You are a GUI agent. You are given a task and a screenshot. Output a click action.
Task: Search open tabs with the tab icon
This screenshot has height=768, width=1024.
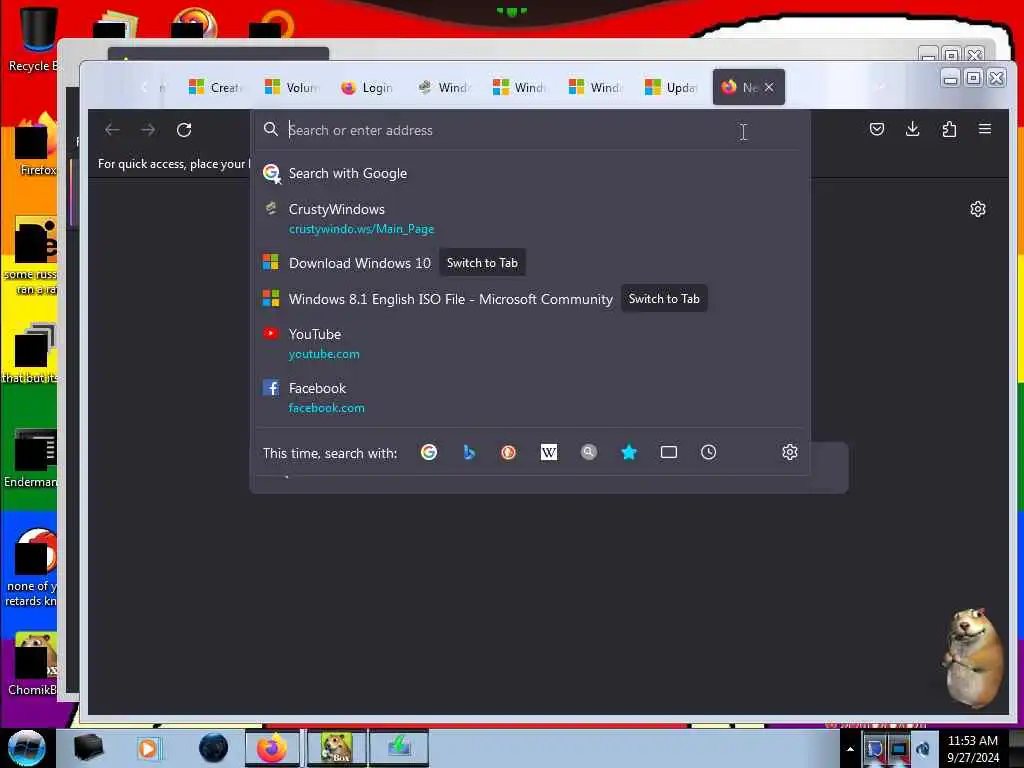pyautogui.click(x=669, y=452)
